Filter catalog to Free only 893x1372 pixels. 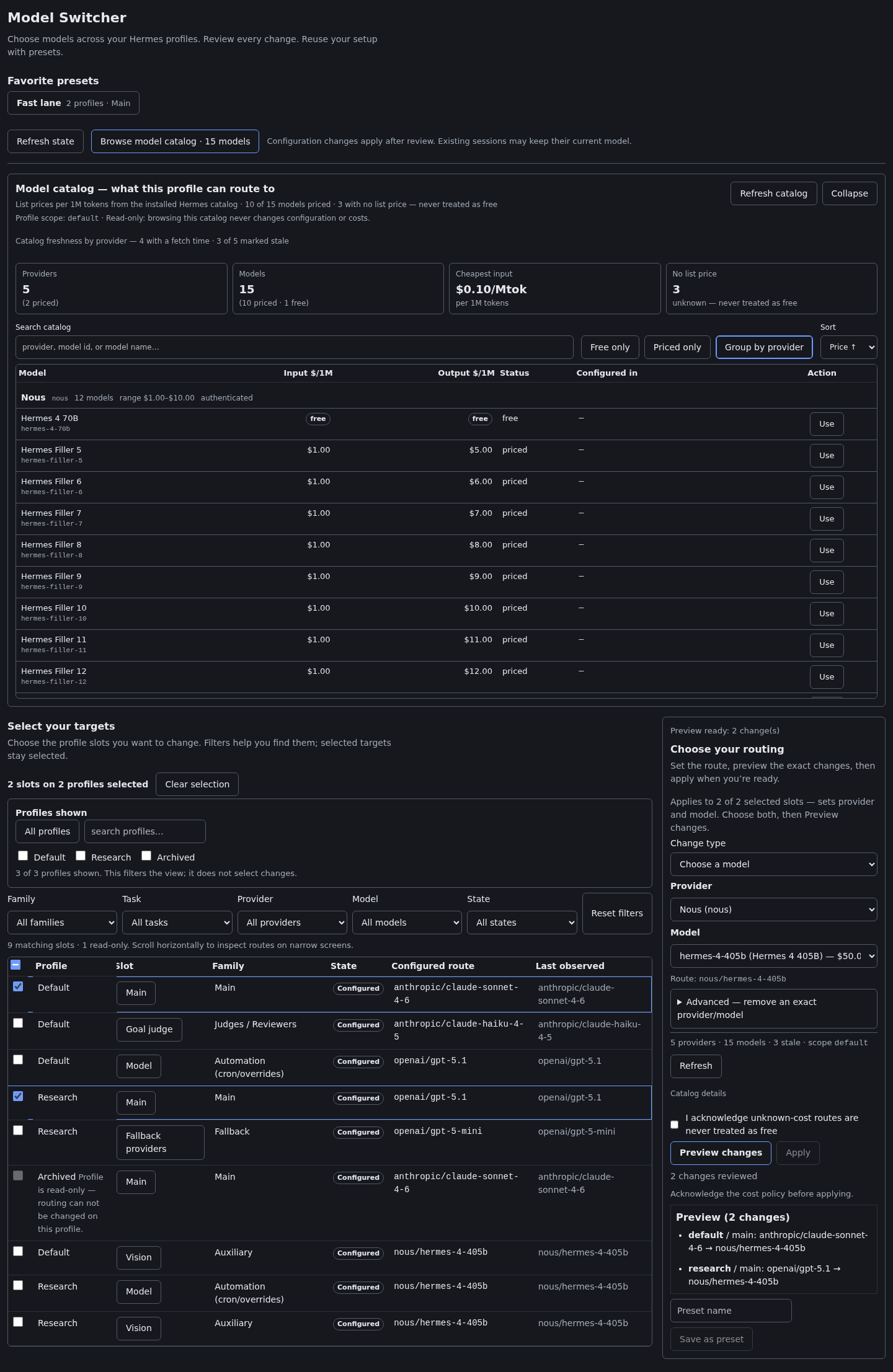610,347
